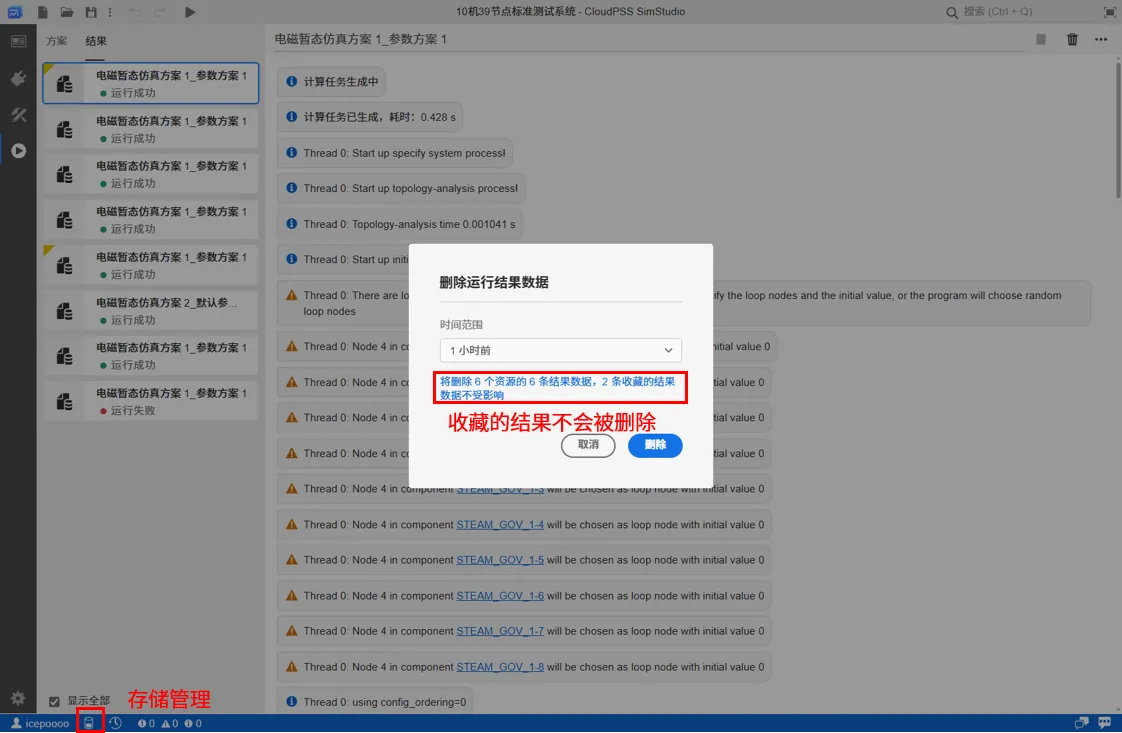1122x733 pixels.
Task: Open the history clock icon in status bar
Action: coord(116,723)
